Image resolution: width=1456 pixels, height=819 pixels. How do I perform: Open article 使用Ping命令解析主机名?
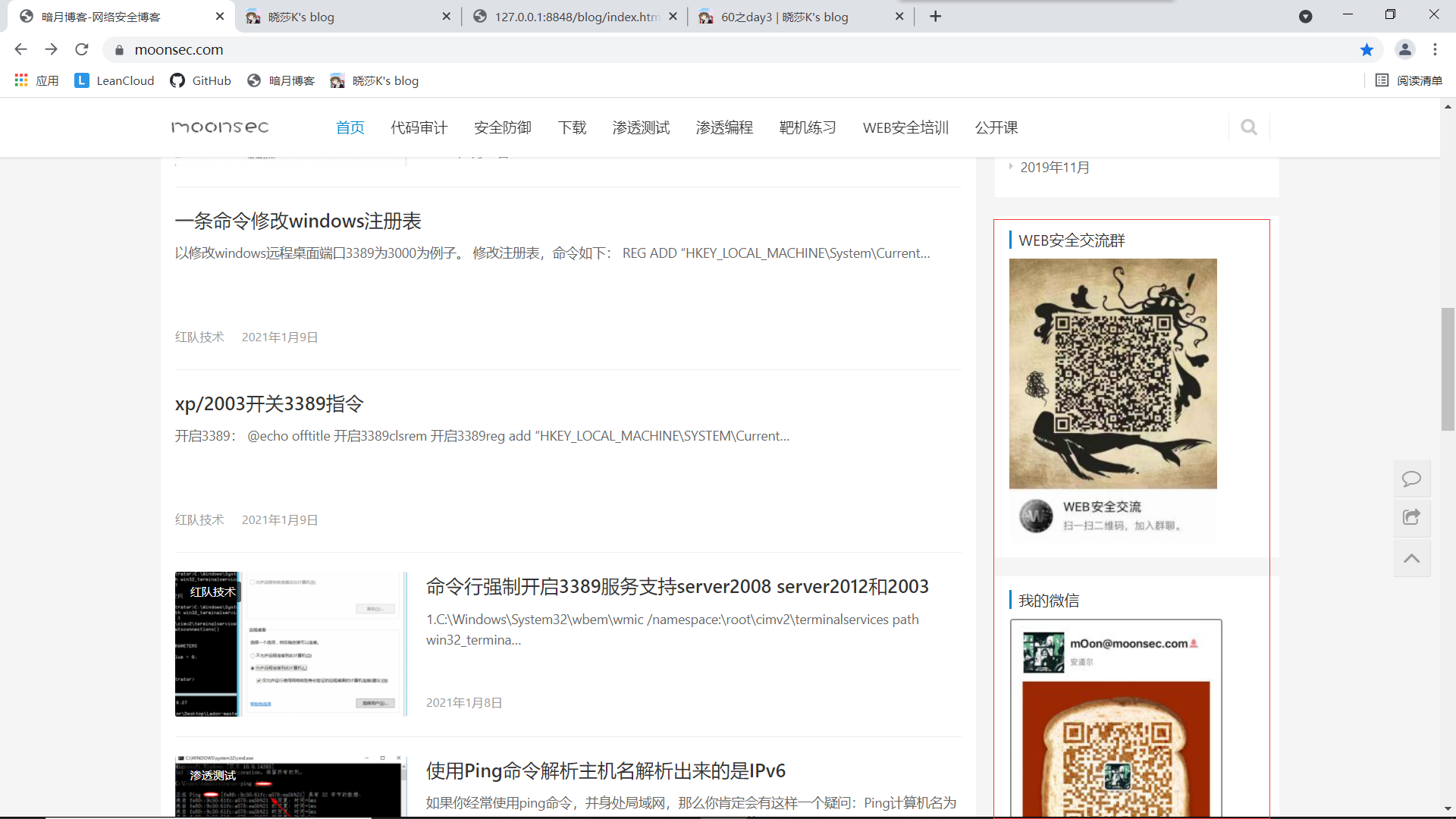point(606,770)
